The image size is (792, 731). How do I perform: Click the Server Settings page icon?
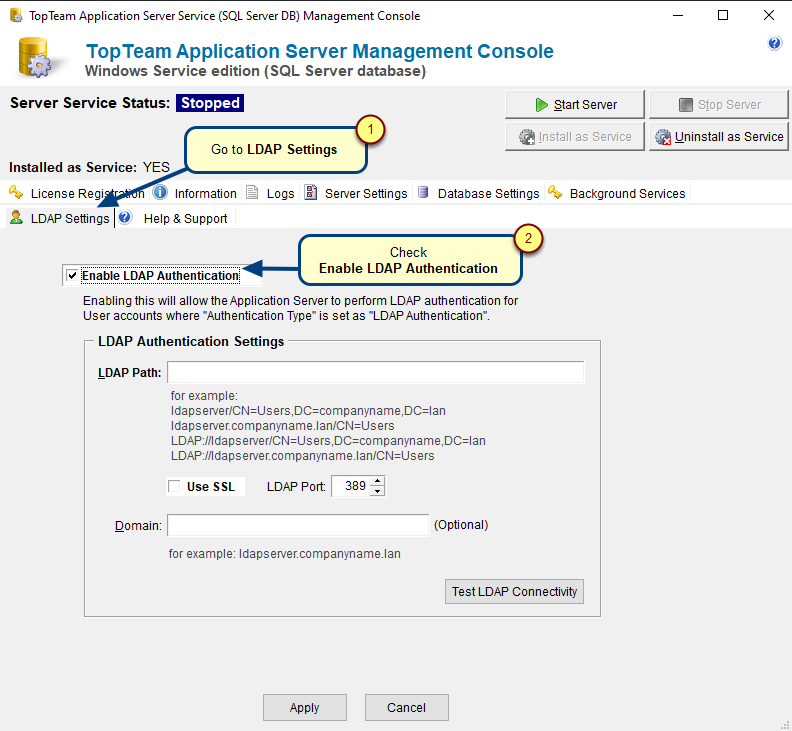[x=310, y=192]
